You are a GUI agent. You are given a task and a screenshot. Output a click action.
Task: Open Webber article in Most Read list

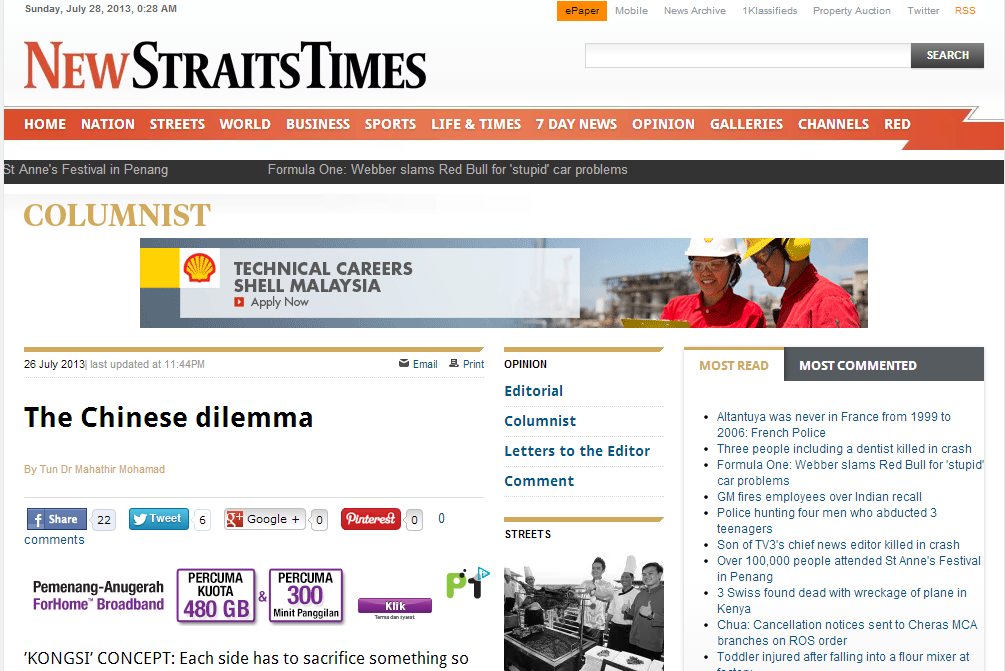pos(850,472)
